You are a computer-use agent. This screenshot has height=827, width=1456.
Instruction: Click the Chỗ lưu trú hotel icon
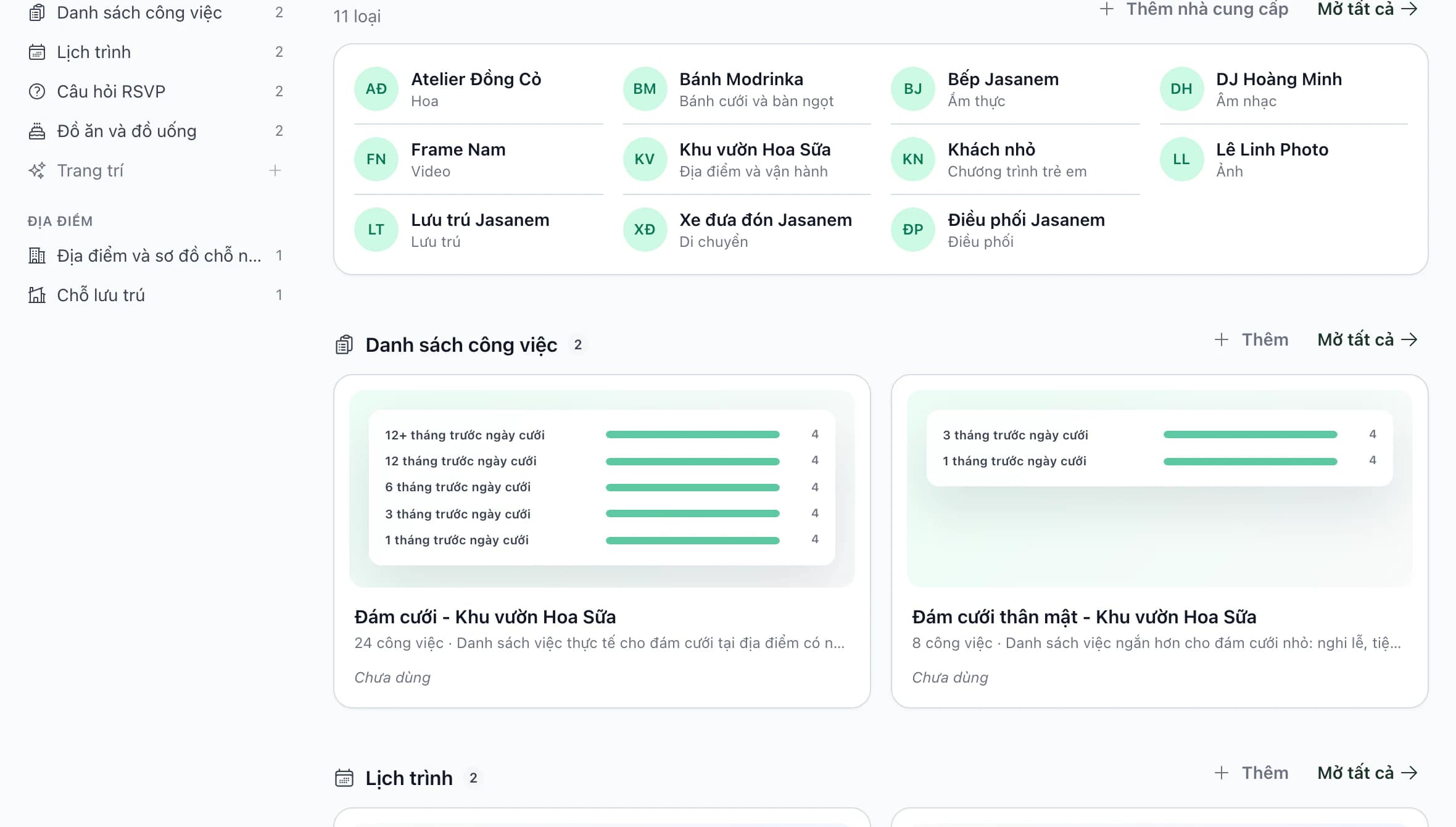37,295
